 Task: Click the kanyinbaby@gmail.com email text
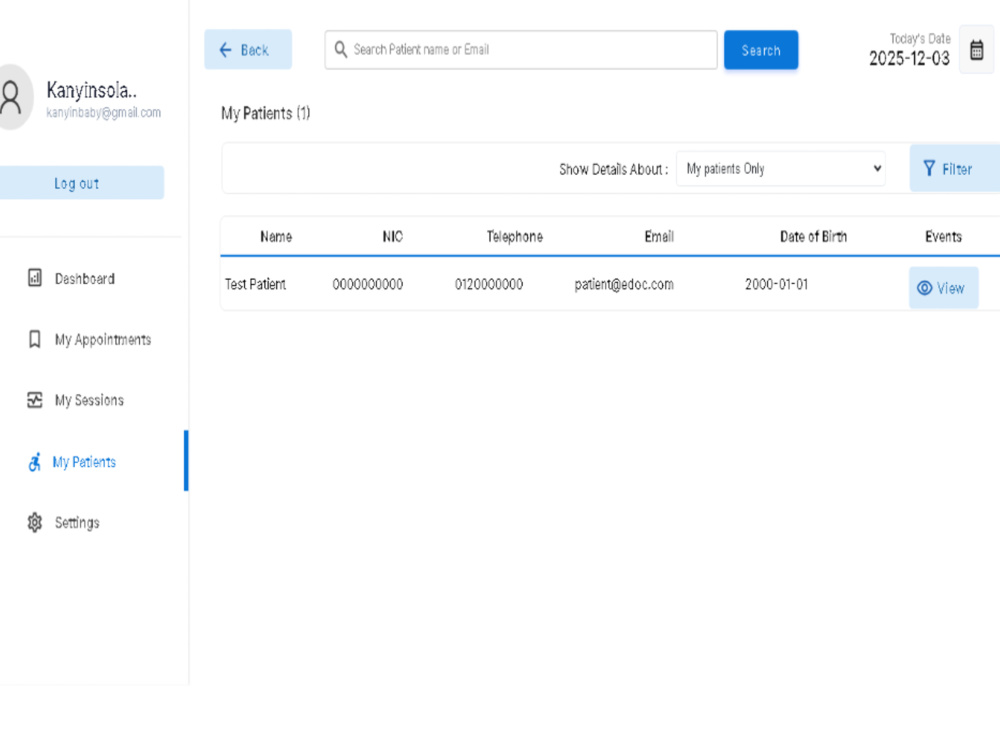[x=103, y=113]
